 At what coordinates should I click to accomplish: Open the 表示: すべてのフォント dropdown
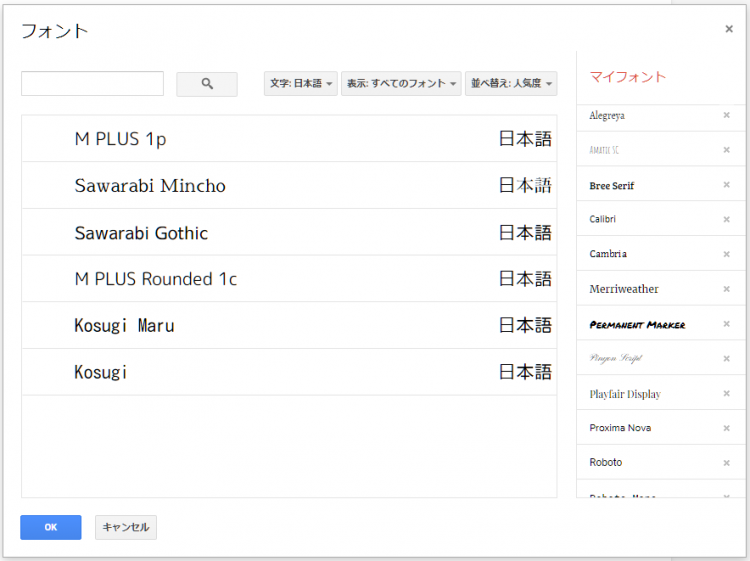tap(401, 84)
